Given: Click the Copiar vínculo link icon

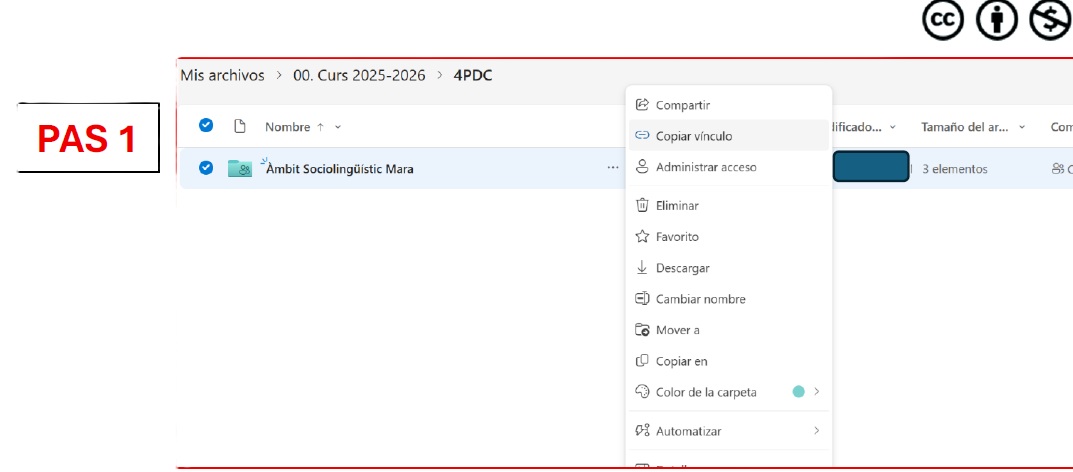Looking at the screenshot, I should 643,136.
